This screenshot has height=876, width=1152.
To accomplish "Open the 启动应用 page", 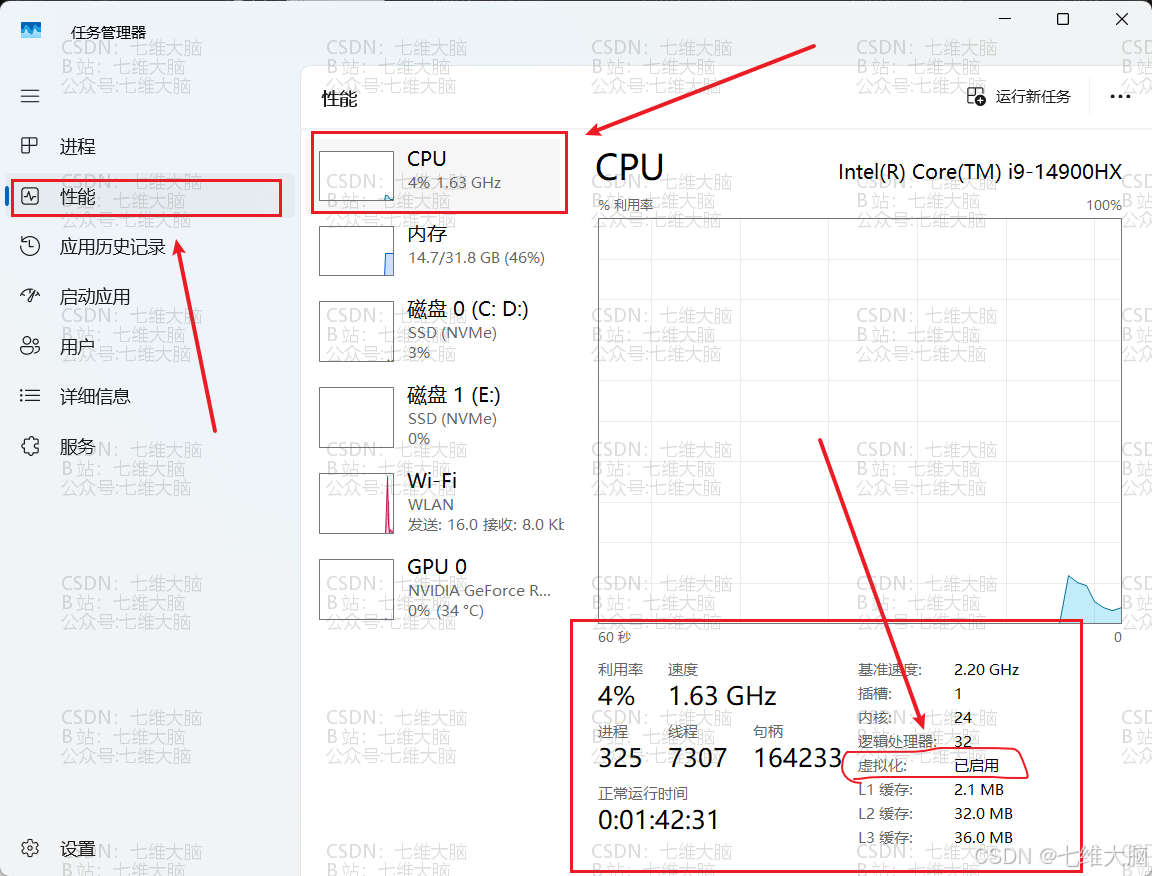I will [150, 296].
